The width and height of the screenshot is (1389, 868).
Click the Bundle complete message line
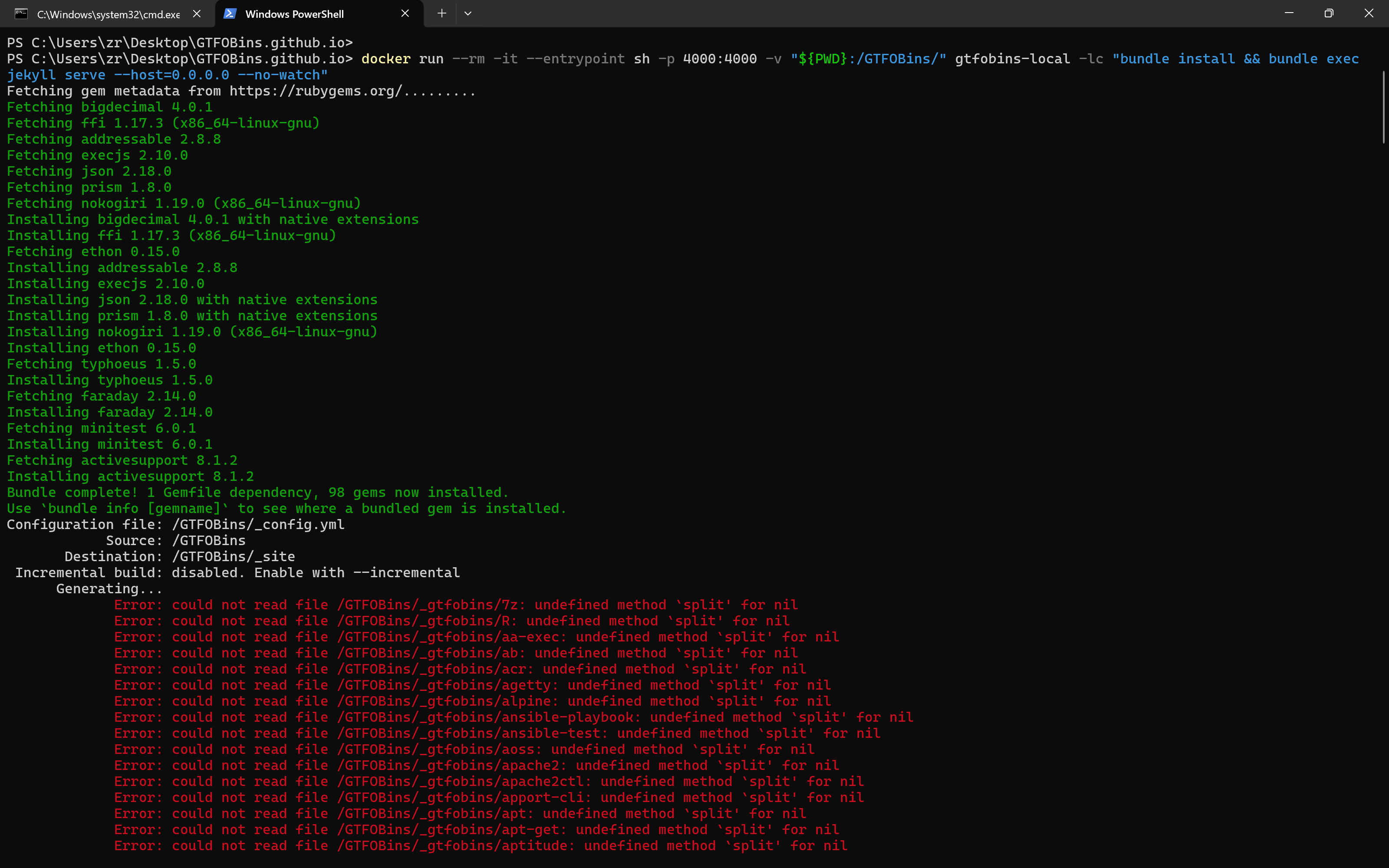tap(257, 493)
